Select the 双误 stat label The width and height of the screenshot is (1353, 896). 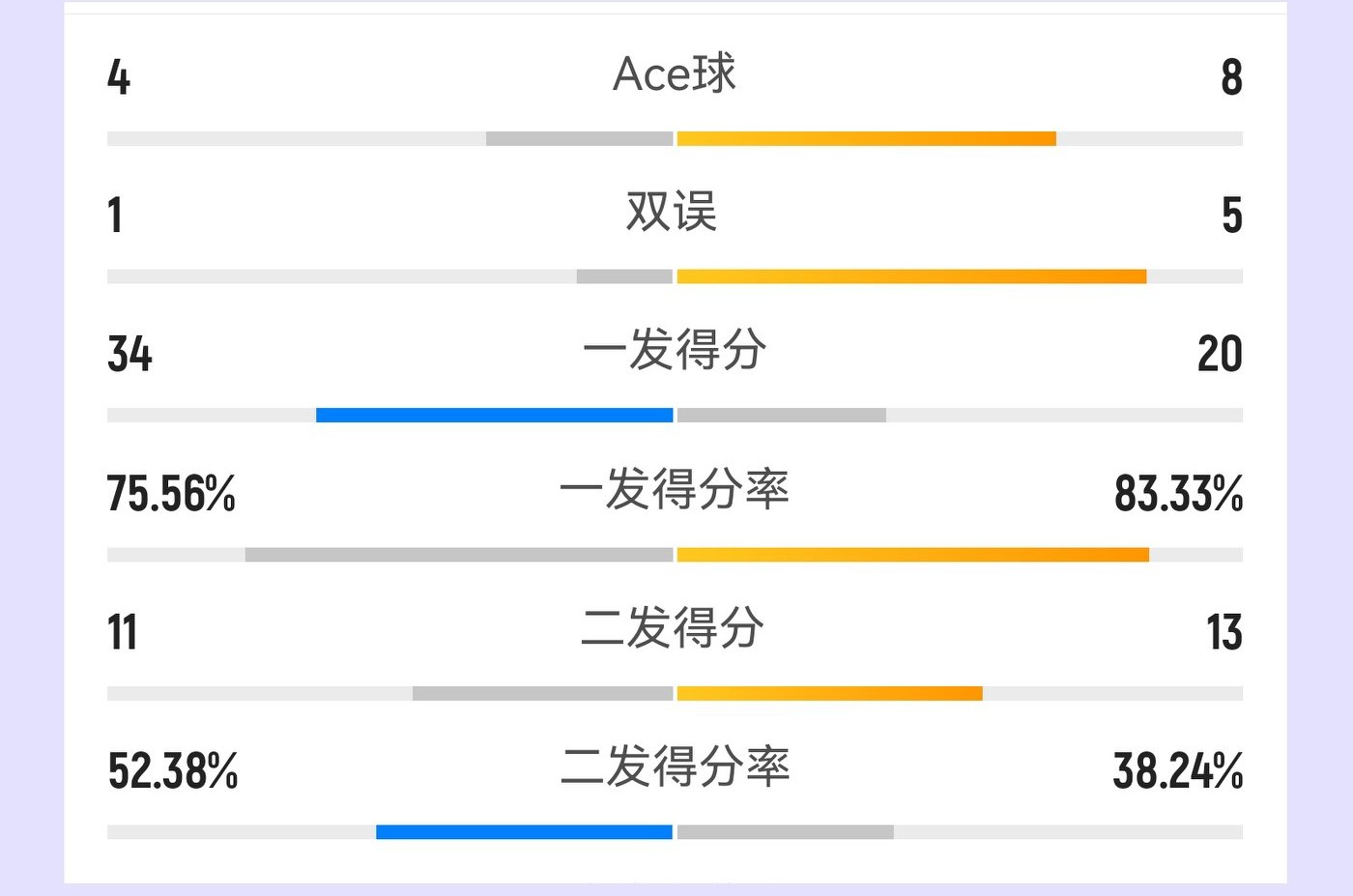point(672,213)
